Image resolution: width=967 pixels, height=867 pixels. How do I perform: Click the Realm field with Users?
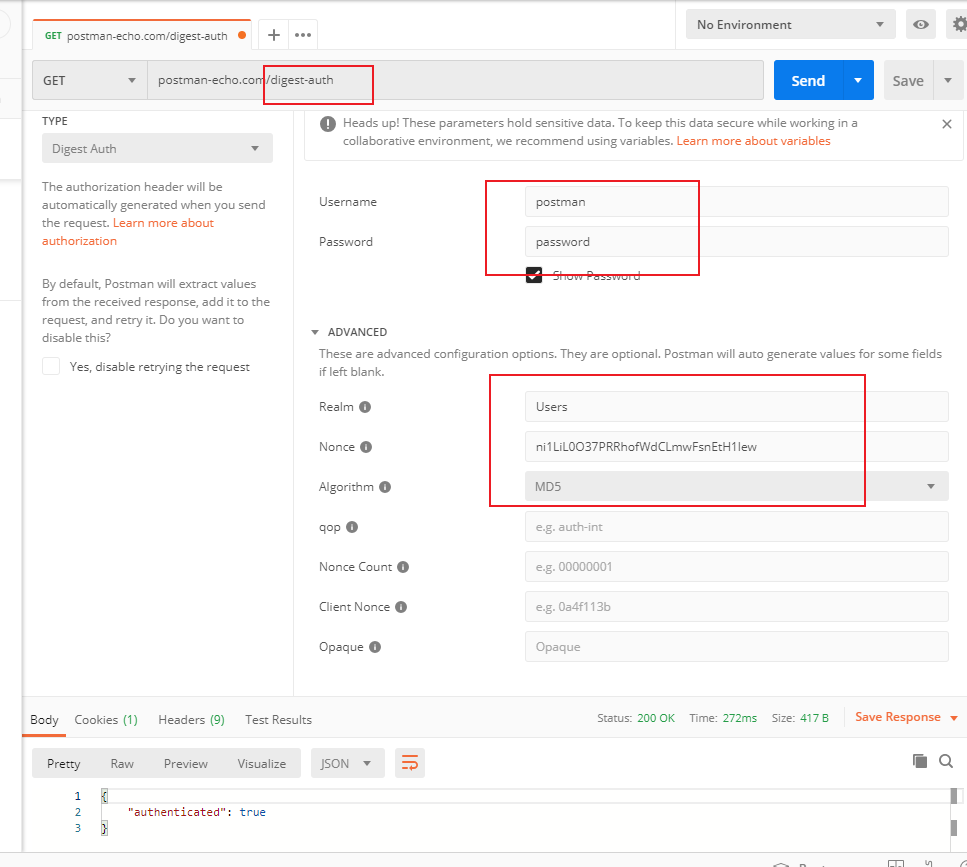pos(736,407)
